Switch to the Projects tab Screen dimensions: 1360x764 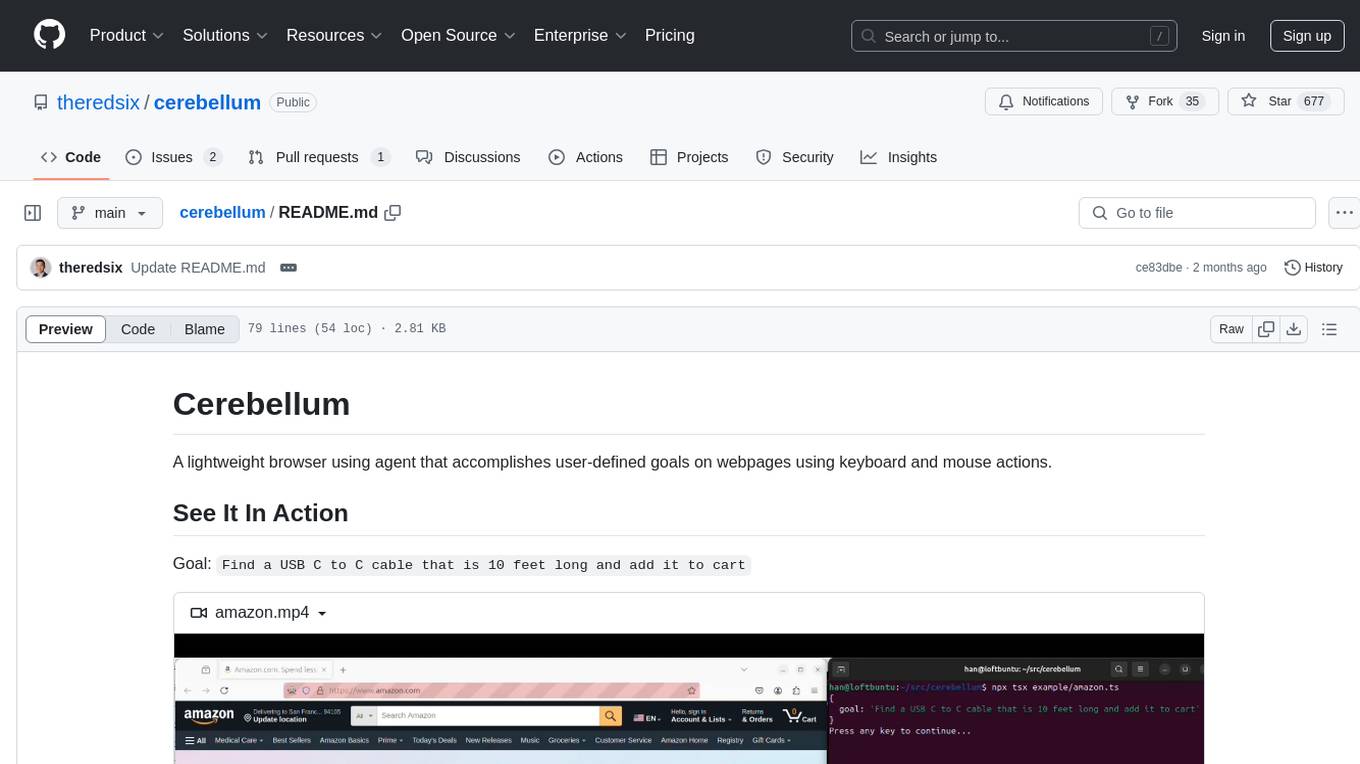(x=689, y=157)
